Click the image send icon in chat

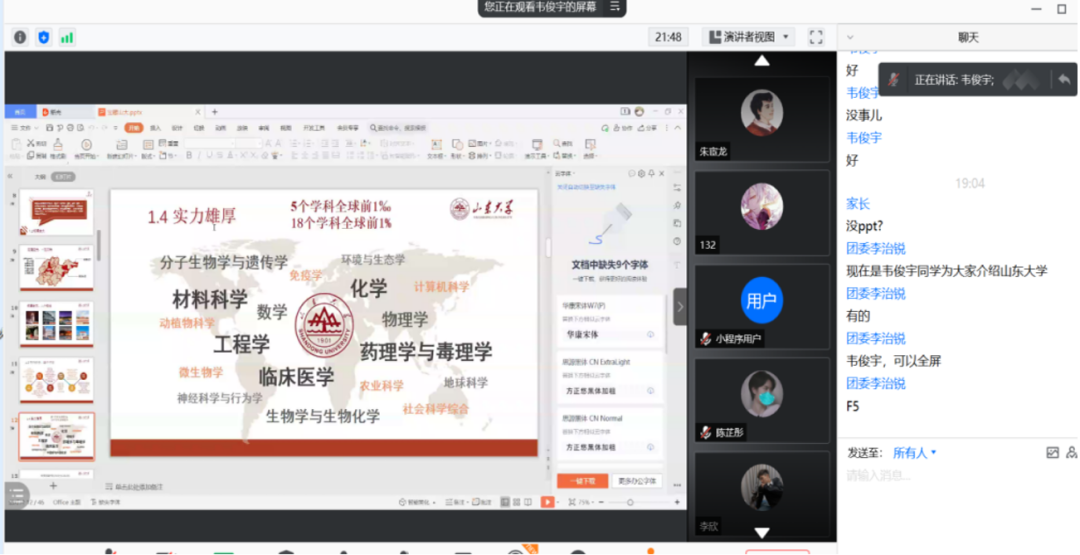1052,453
